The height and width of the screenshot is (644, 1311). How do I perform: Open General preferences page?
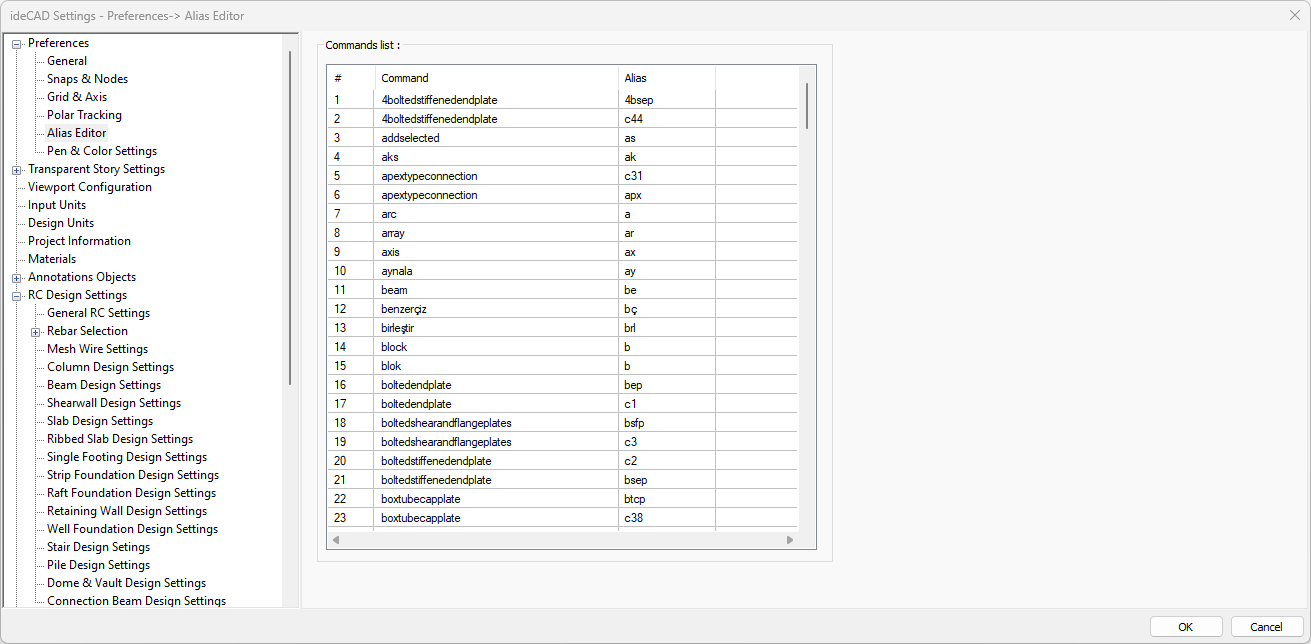(x=67, y=61)
